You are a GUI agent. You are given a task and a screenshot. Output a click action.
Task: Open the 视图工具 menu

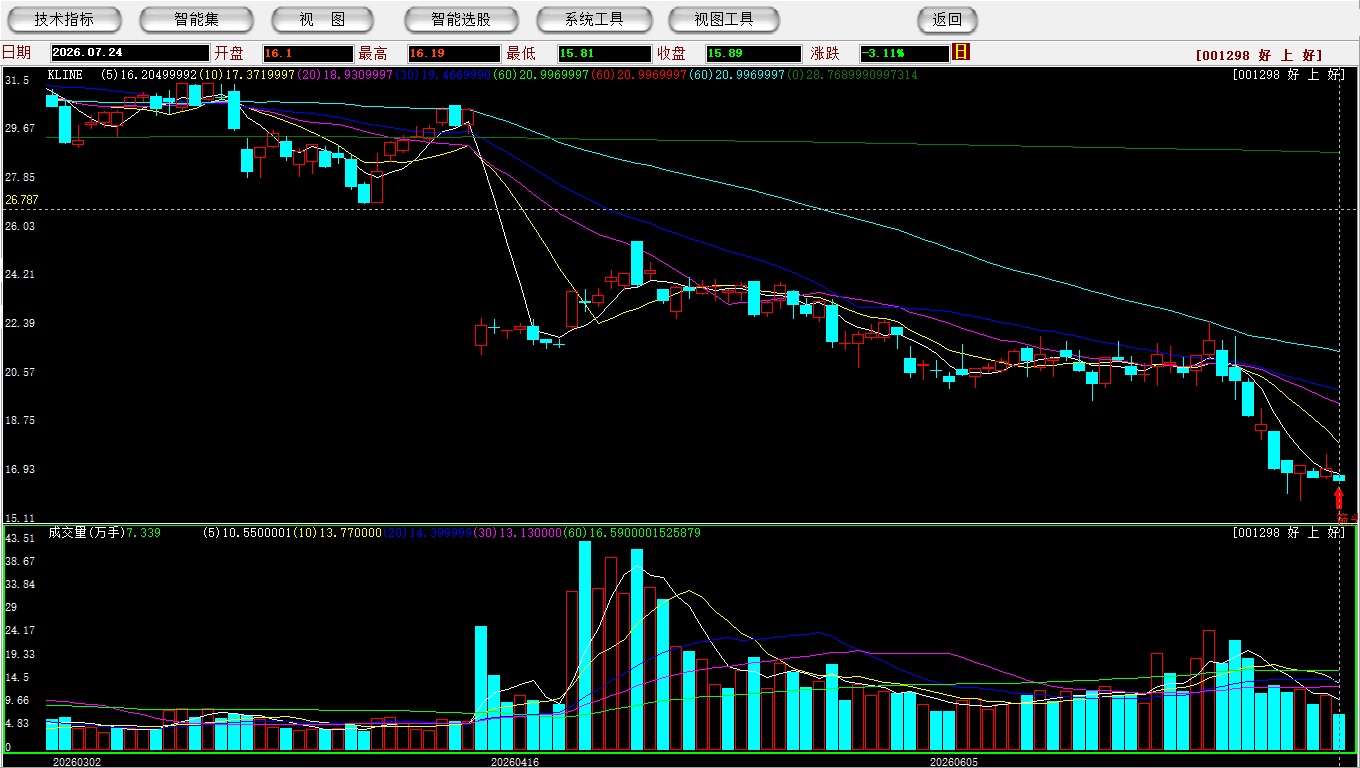pyautogui.click(x=725, y=19)
